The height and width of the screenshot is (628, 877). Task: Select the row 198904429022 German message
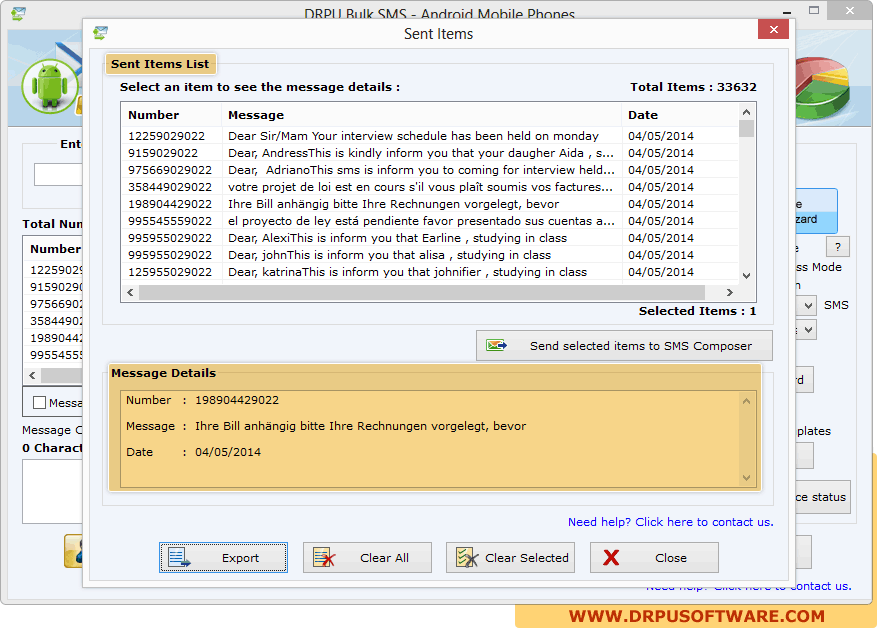[430, 204]
